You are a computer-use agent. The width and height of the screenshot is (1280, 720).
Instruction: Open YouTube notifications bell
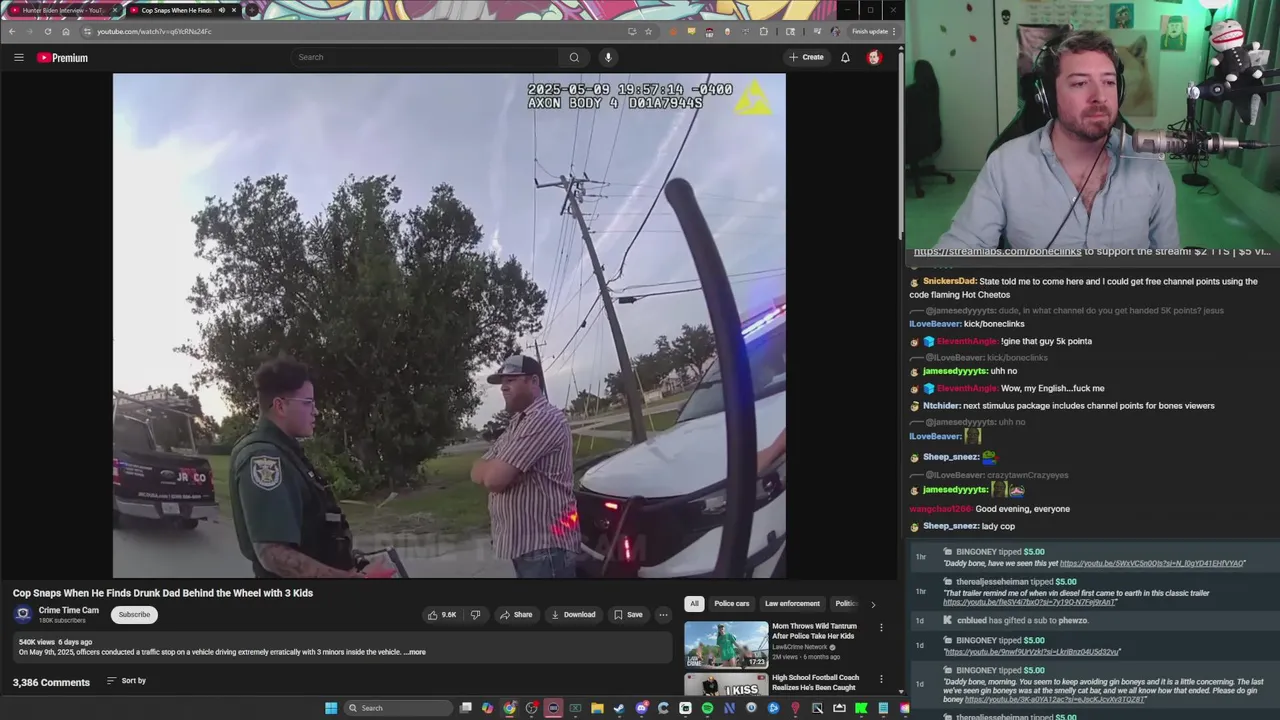(x=845, y=57)
